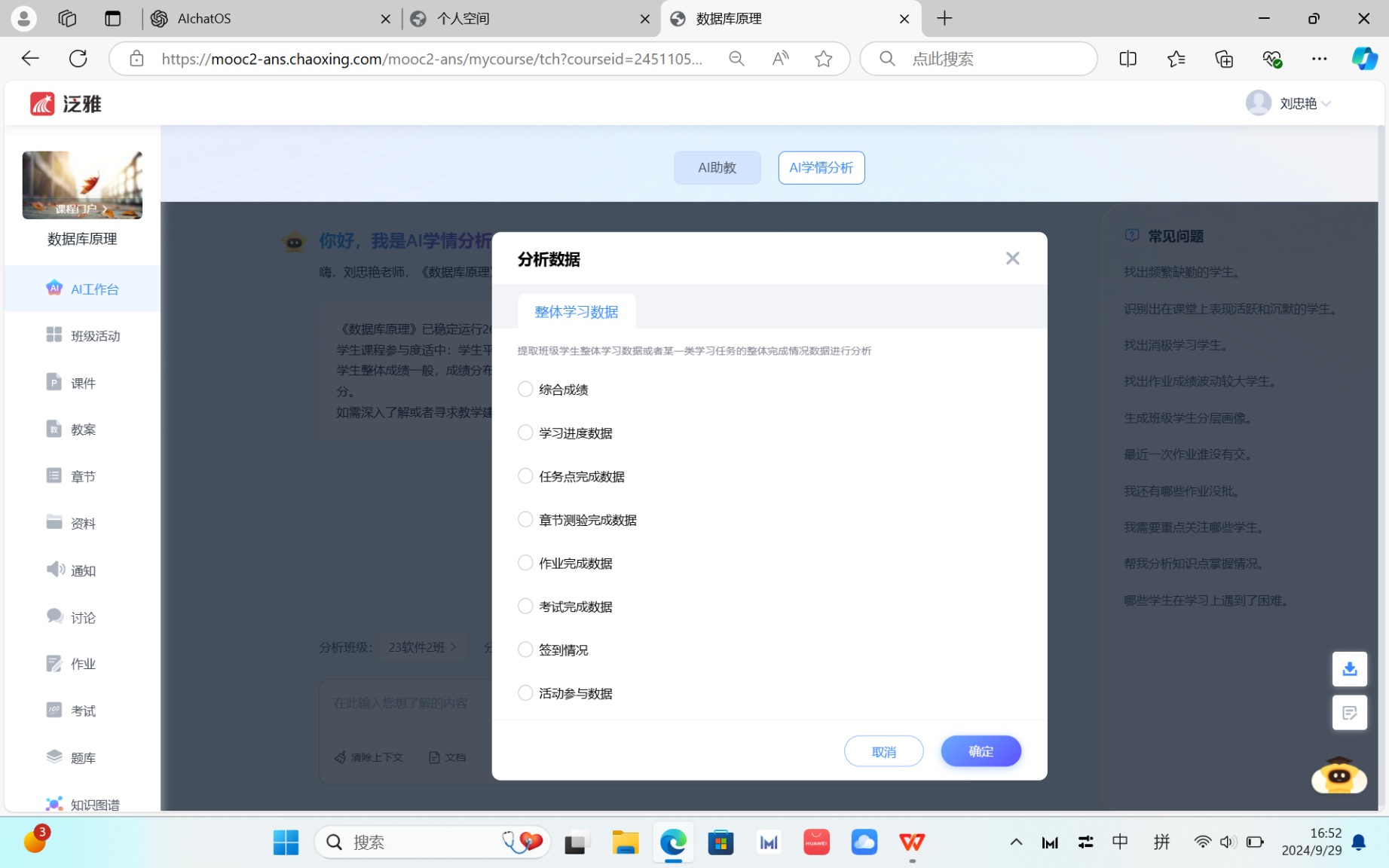Open 题库 from the course sidebar

tap(83, 758)
